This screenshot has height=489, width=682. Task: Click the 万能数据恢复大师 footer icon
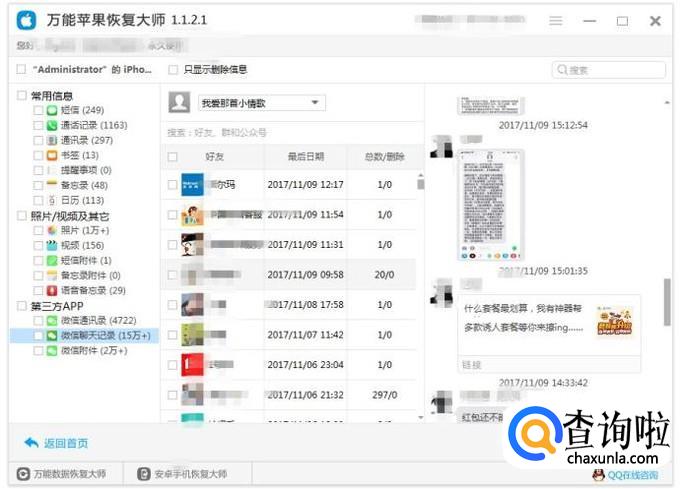[x=23, y=474]
